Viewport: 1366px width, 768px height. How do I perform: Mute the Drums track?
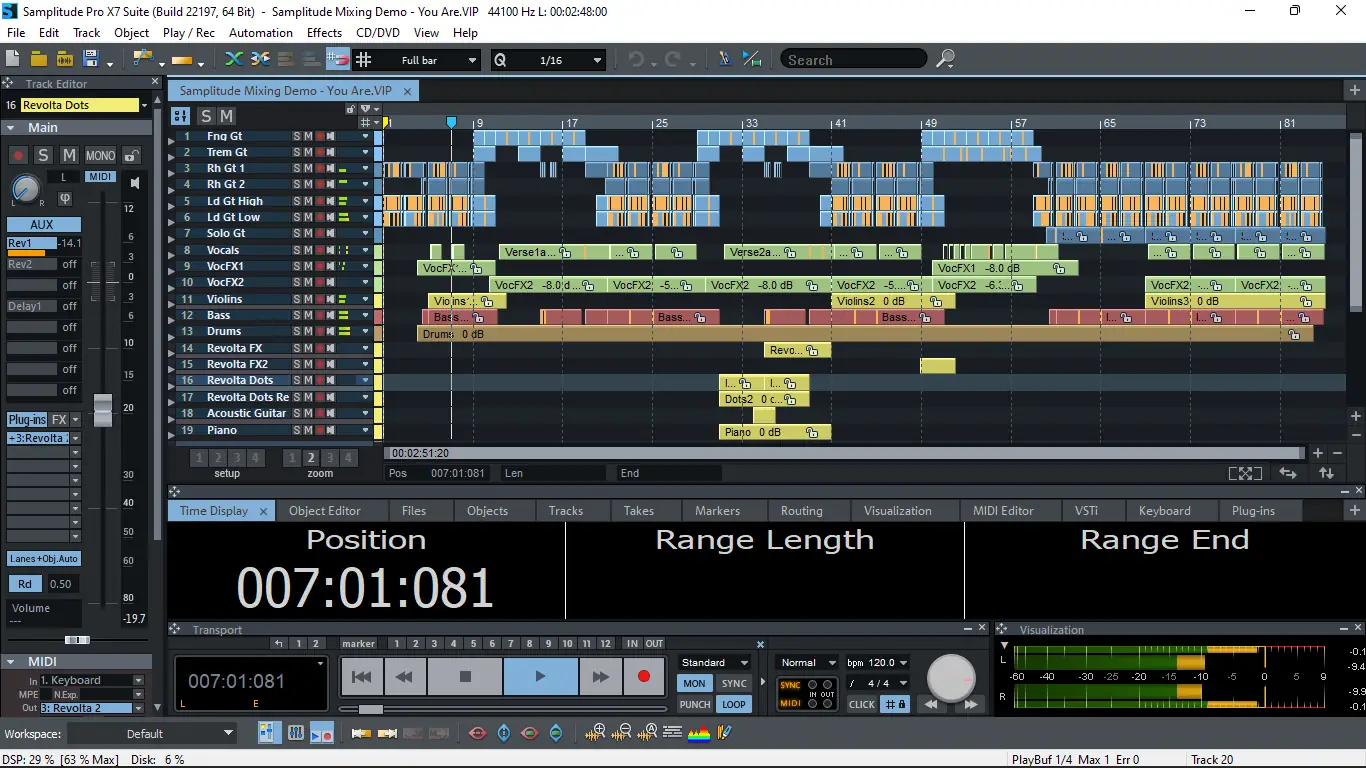[308, 331]
